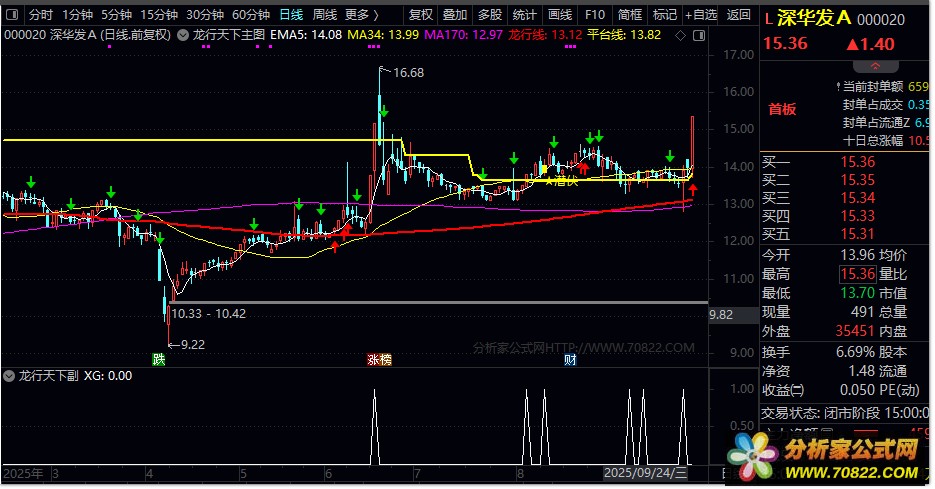Click the 深华发A stock name header
Viewport: 935px width, 489px height.
813,18
